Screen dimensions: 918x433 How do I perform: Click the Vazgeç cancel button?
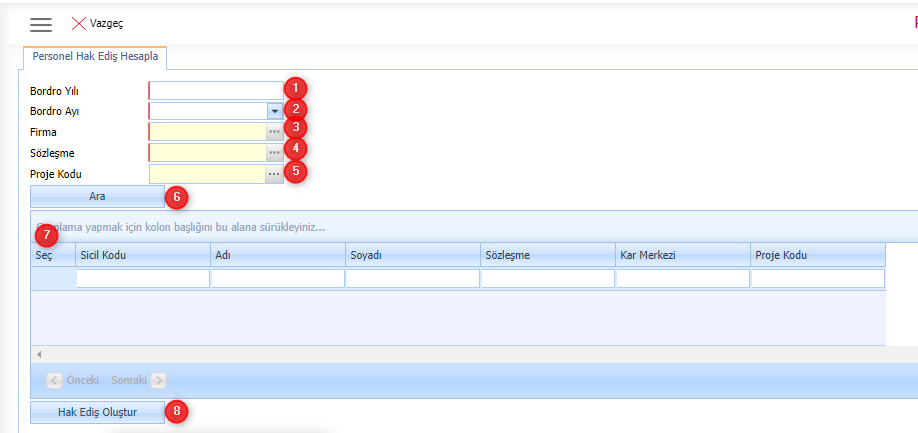pos(98,23)
